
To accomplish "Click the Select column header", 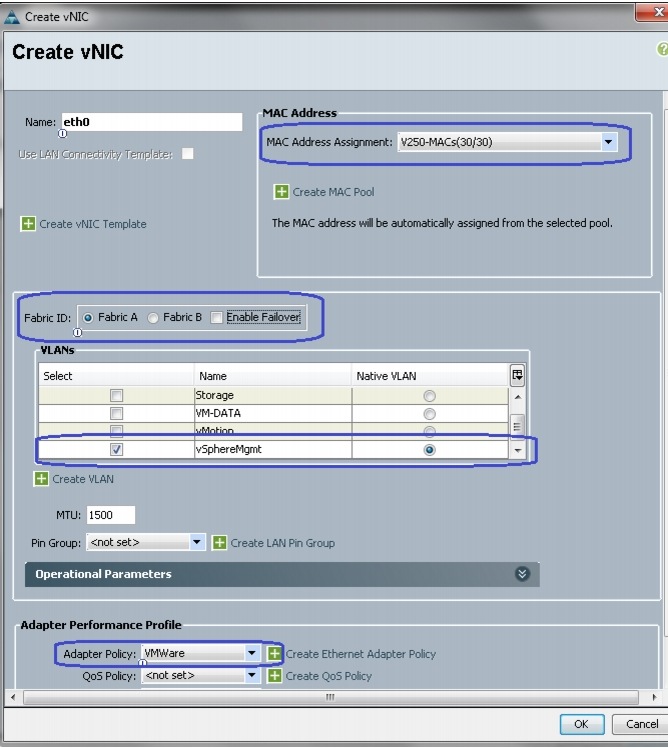I will pos(116,375).
